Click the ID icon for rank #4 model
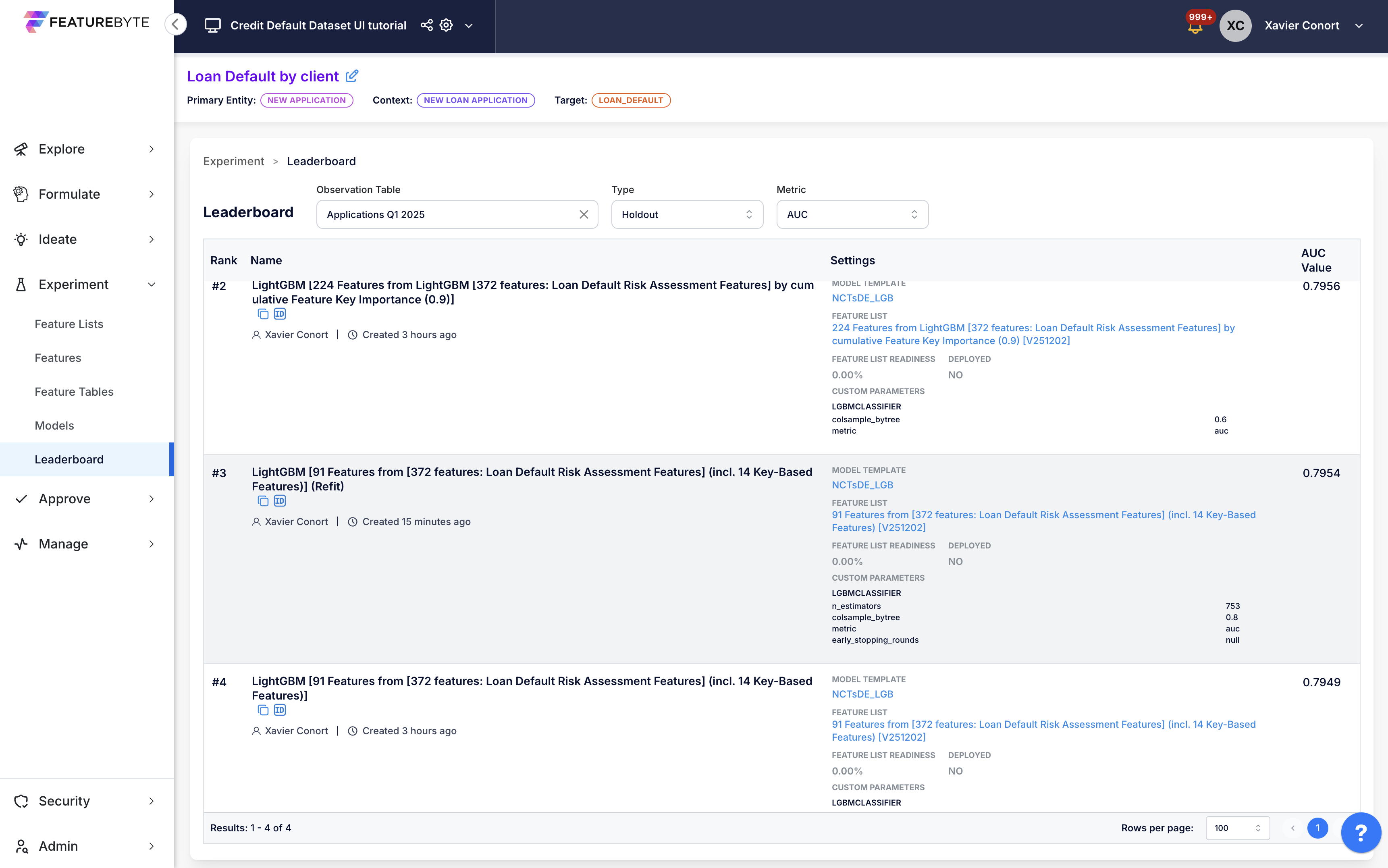The image size is (1388, 868). [x=280, y=710]
